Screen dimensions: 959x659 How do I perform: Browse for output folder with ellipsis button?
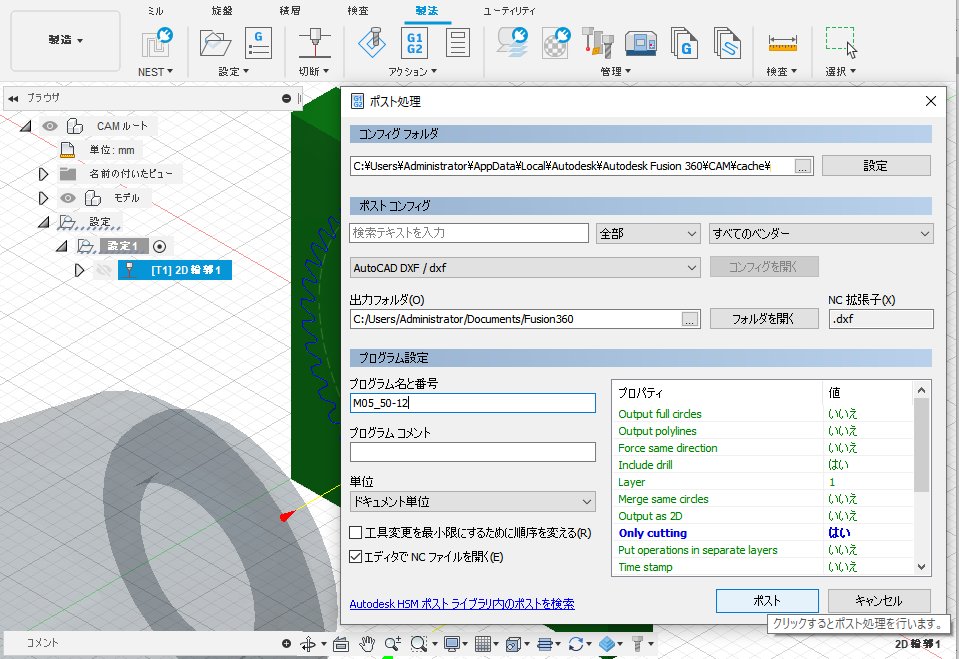click(x=690, y=319)
